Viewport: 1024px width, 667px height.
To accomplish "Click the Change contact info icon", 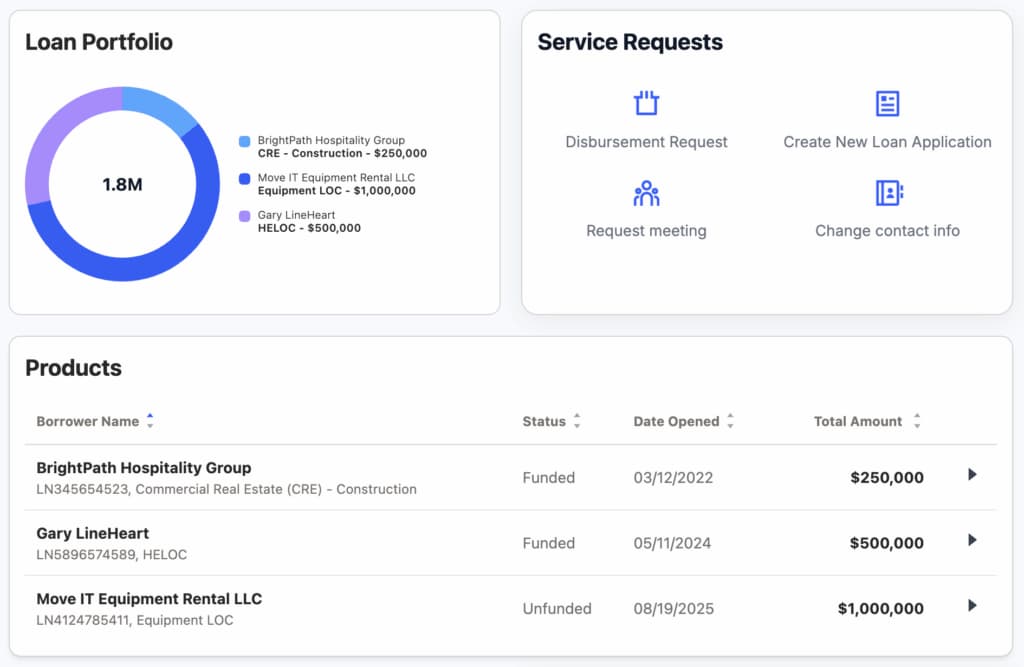I will pyautogui.click(x=889, y=193).
